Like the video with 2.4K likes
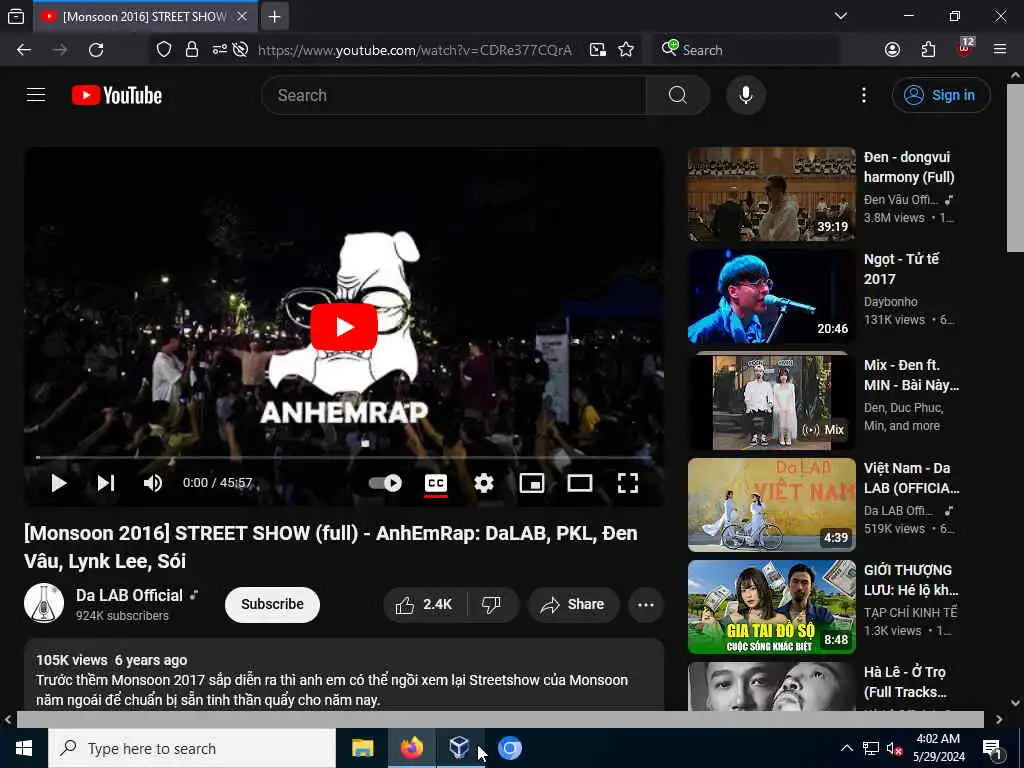The image size is (1024, 768). pos(424,605)
